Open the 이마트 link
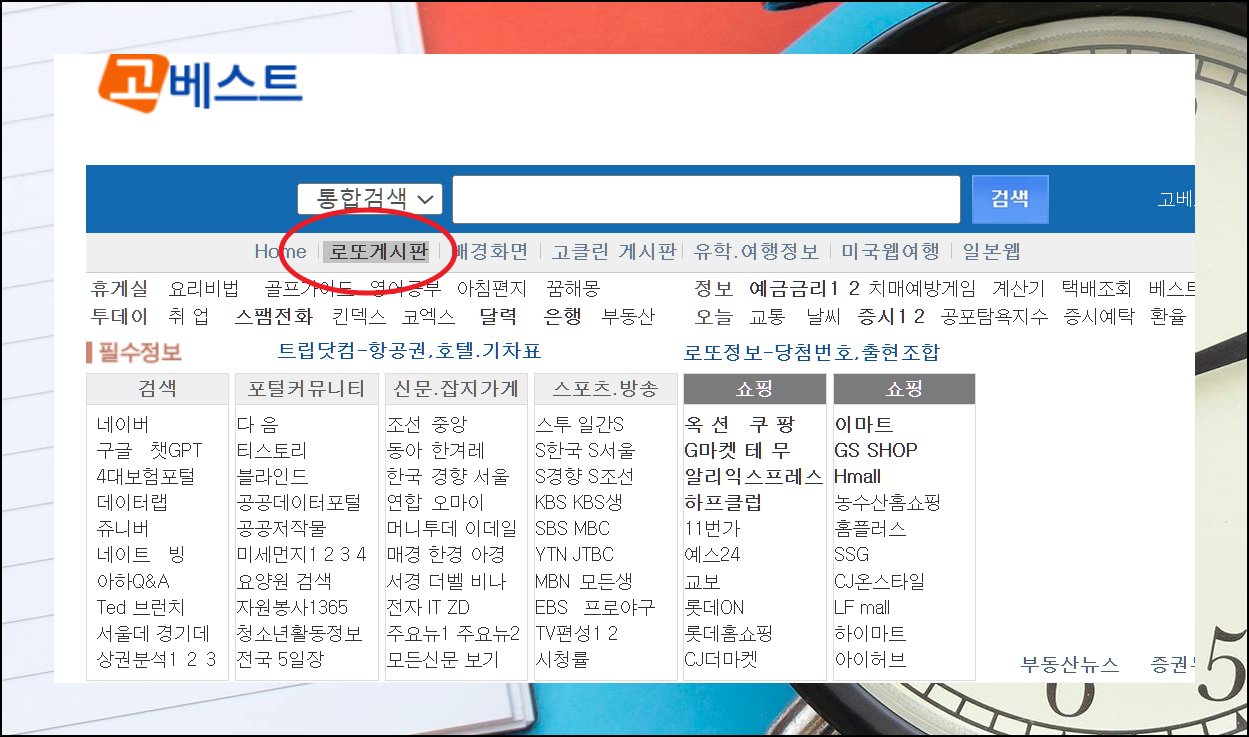This screenshot has height=737, width=1249. click(864, 425)
